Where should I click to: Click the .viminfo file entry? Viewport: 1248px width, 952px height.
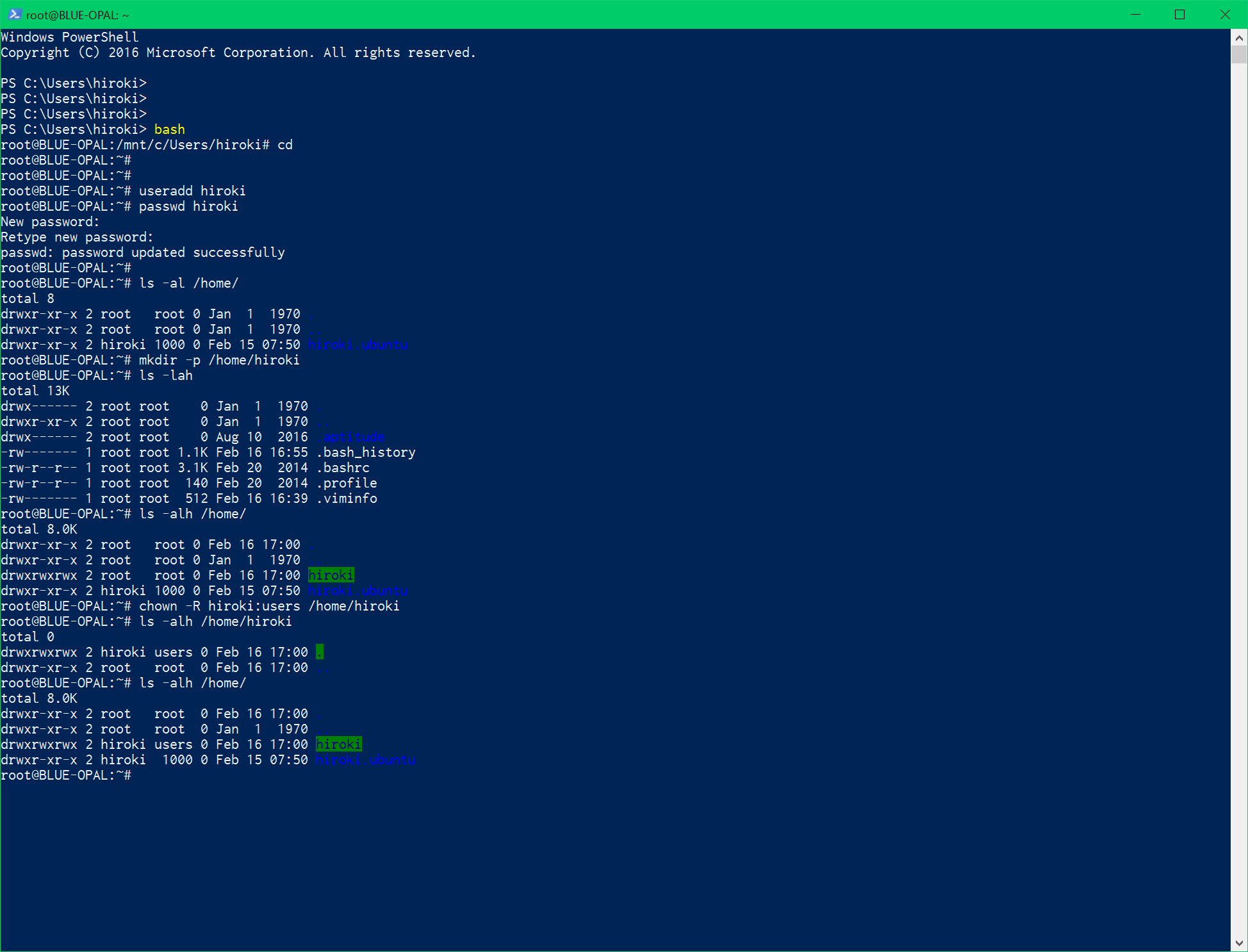(x=347, y=498)
